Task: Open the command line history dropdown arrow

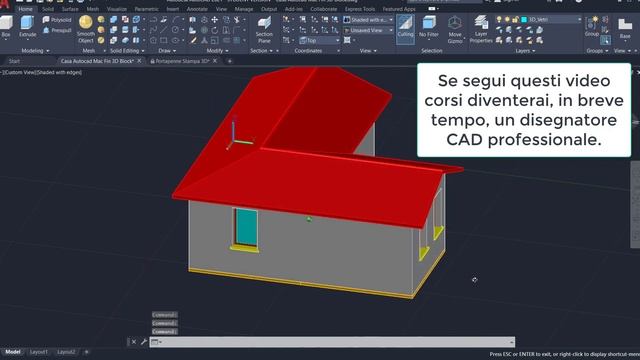Action: (511, 342)
